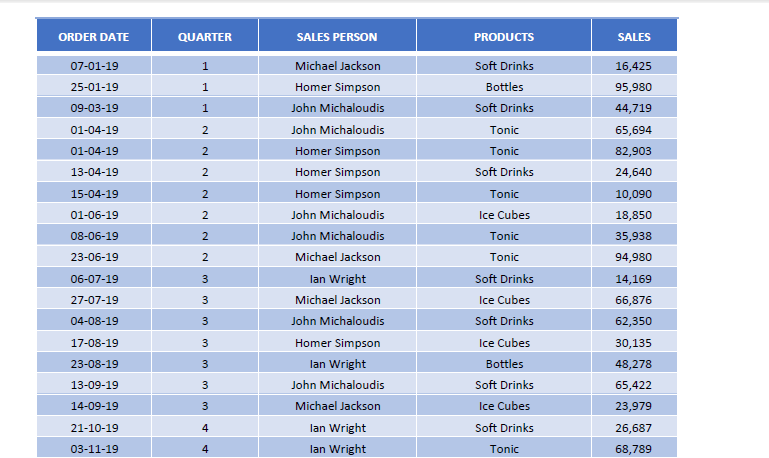This screenshot has height=458, width=769.
Task: Select the order date 07-01-19 cell
Action: pos(94,66)
